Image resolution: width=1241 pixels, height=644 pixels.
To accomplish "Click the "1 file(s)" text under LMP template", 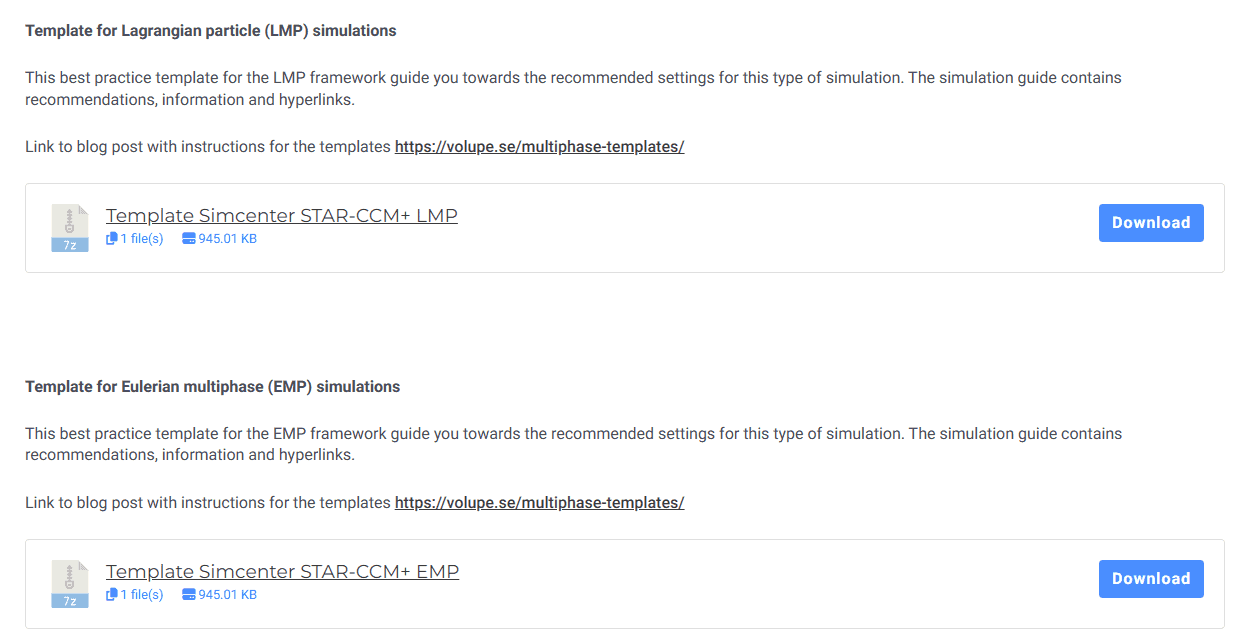I will (142, 239).
